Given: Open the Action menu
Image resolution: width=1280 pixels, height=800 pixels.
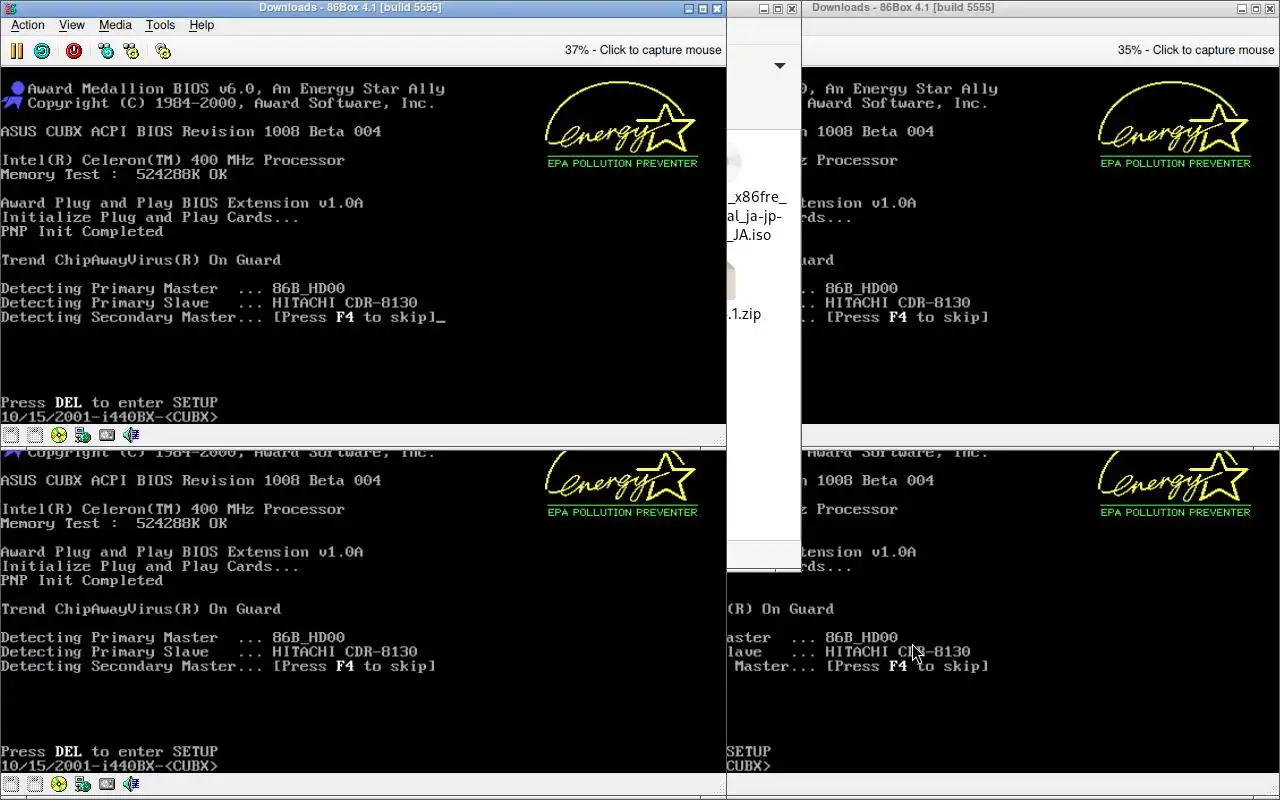Looking at the screenshot, I should point(28,25).
